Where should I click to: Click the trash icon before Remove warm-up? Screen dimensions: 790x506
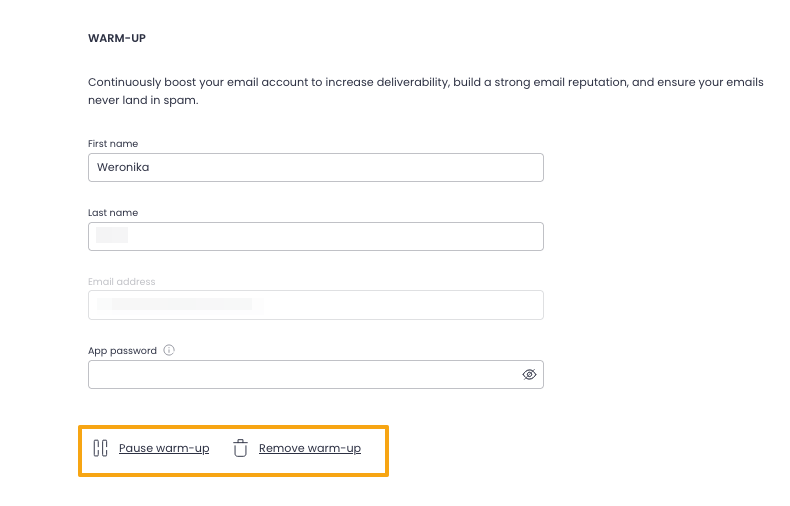point(240,448)
